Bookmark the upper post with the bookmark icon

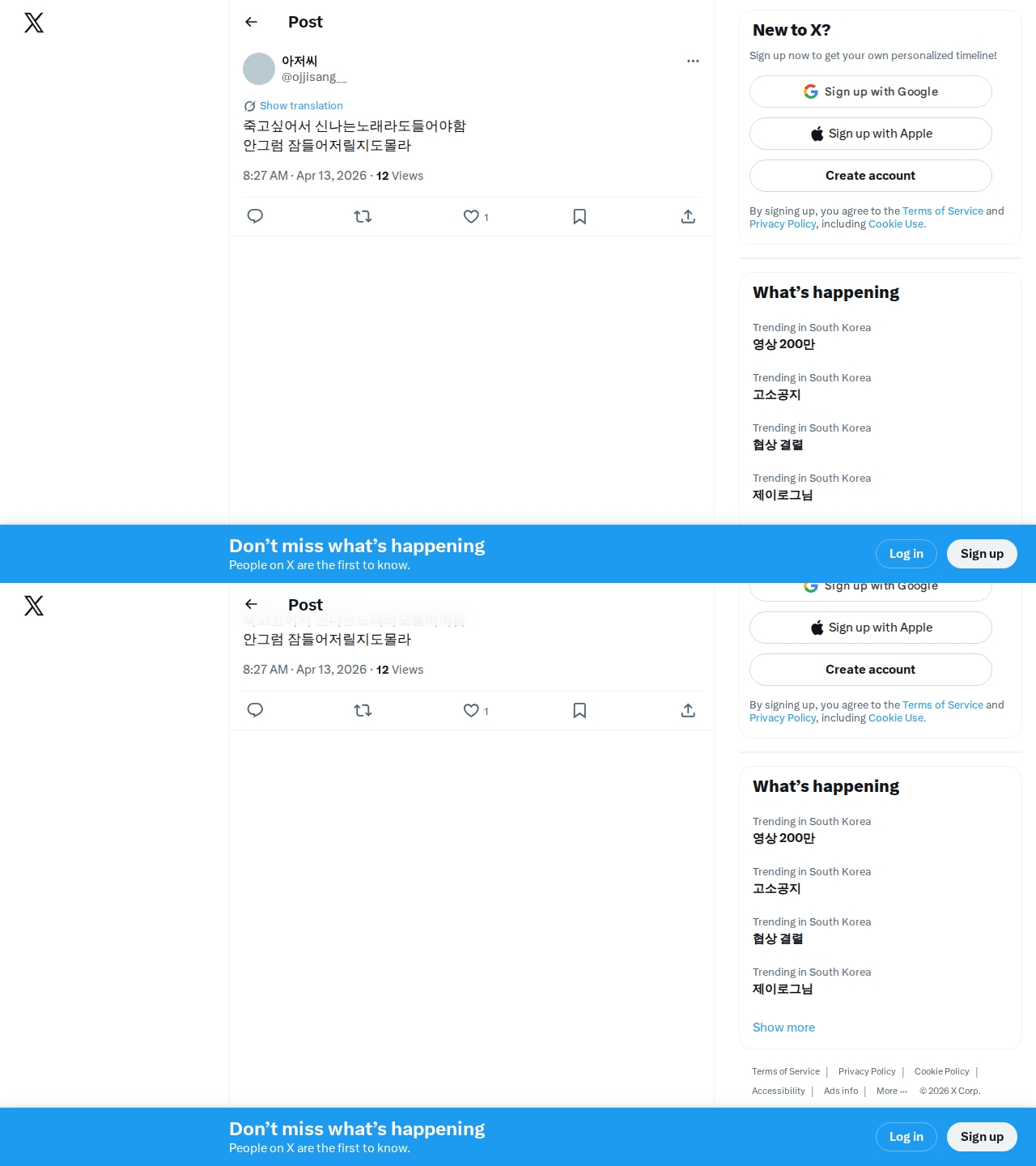coord(580,216)
